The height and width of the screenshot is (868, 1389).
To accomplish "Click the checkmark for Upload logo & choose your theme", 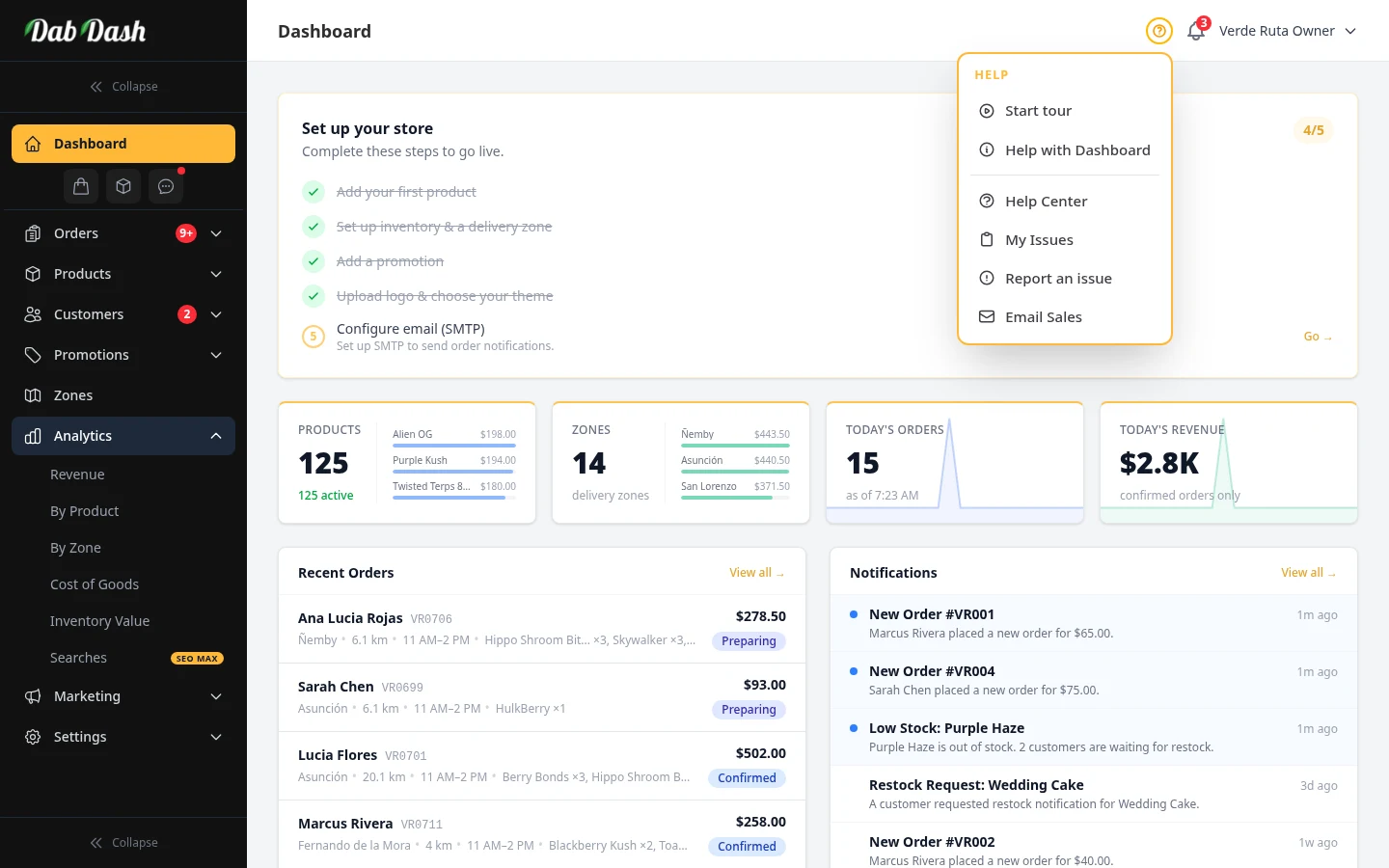I will [313, 296].
